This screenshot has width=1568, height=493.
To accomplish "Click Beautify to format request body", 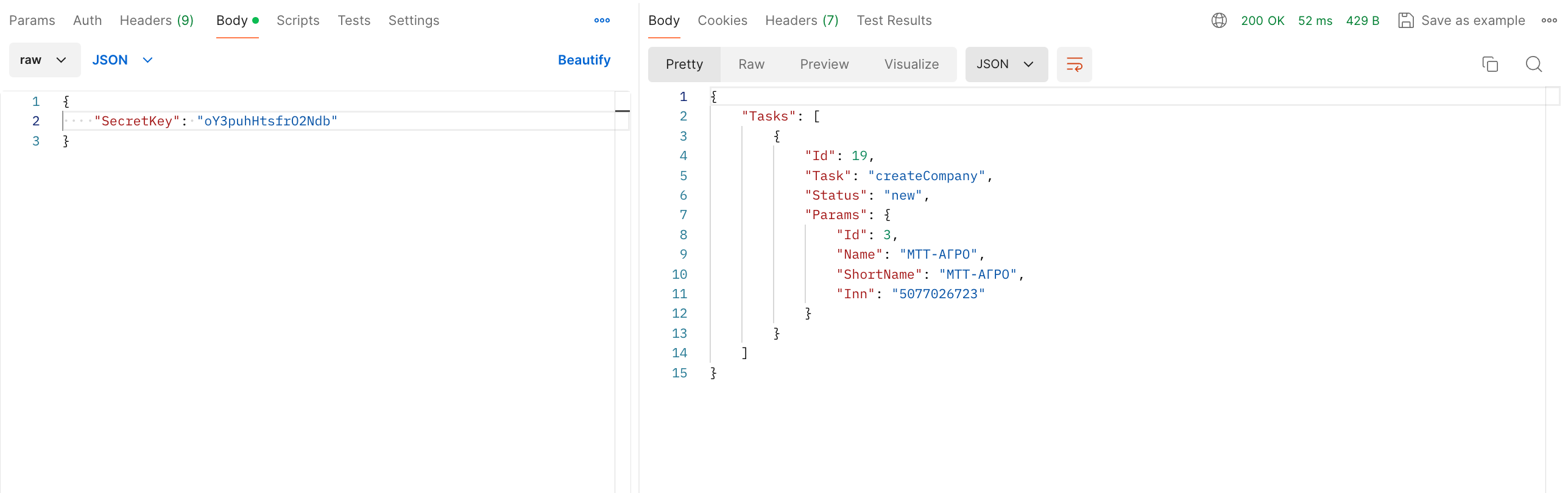I will (584, 60).
